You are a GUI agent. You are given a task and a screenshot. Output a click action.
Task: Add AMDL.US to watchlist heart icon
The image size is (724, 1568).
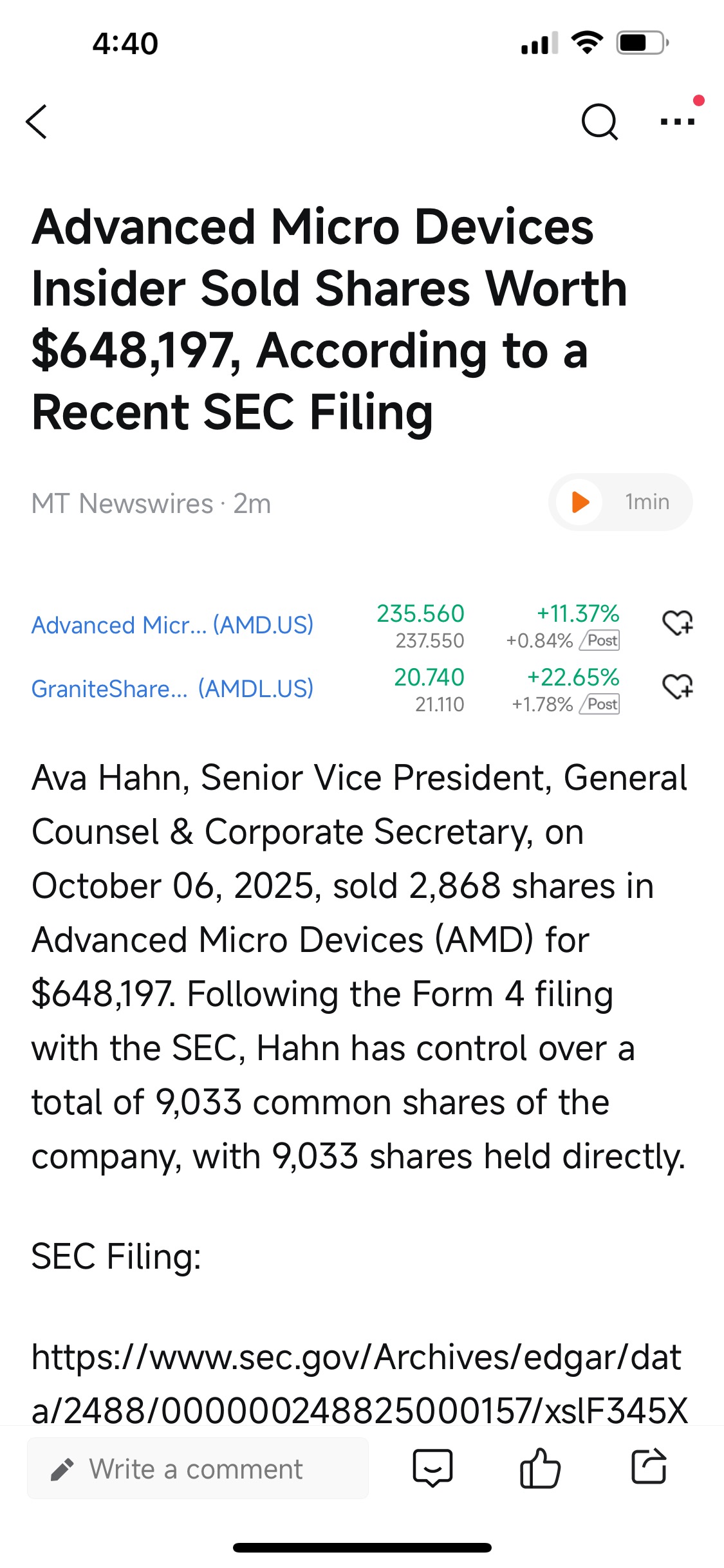point(678,687)
